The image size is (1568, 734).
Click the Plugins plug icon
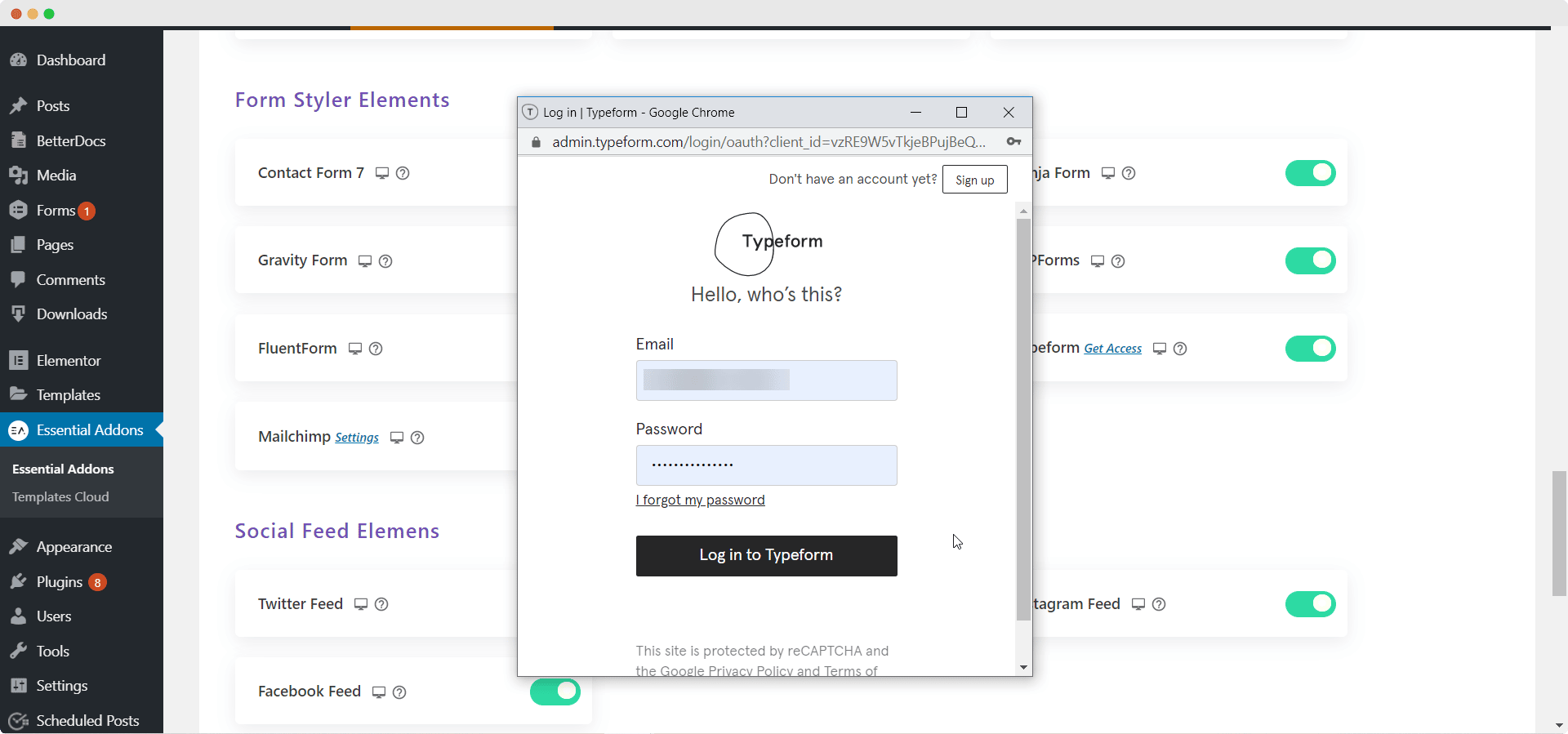point(18,582)
